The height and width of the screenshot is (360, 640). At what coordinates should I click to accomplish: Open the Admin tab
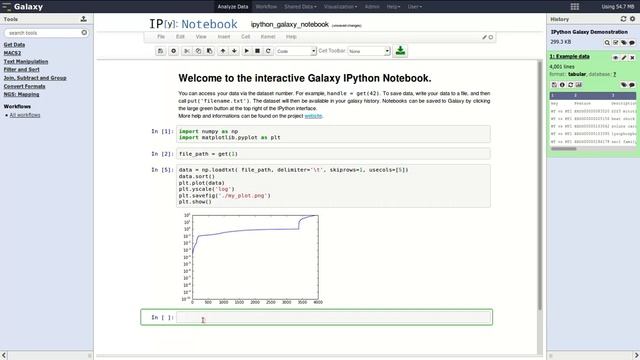pos(372,7)
